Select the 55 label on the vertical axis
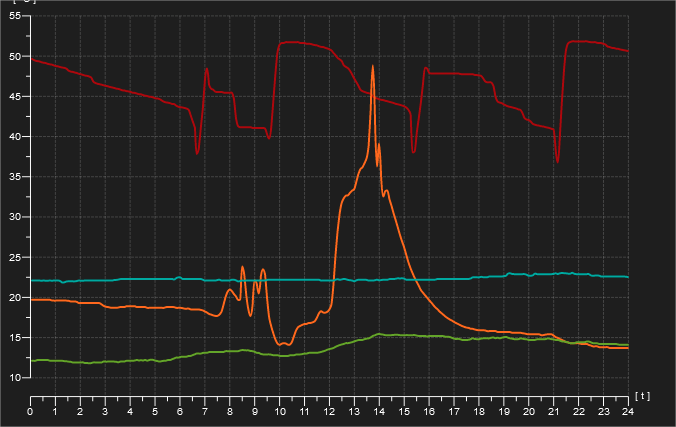Viewport: 676px width, 427px height. [15, 16]
